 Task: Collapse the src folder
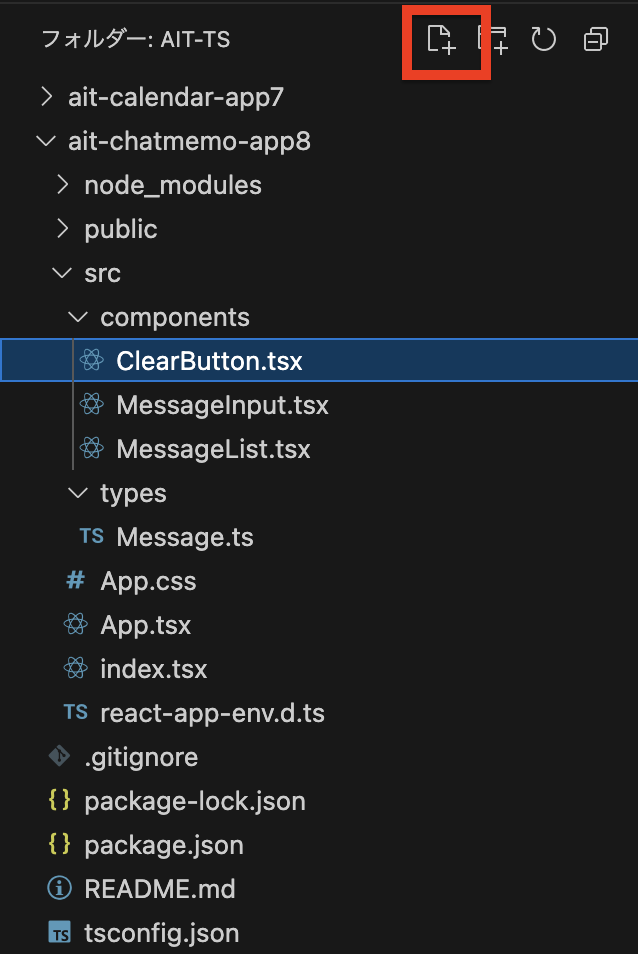point(62,273)
